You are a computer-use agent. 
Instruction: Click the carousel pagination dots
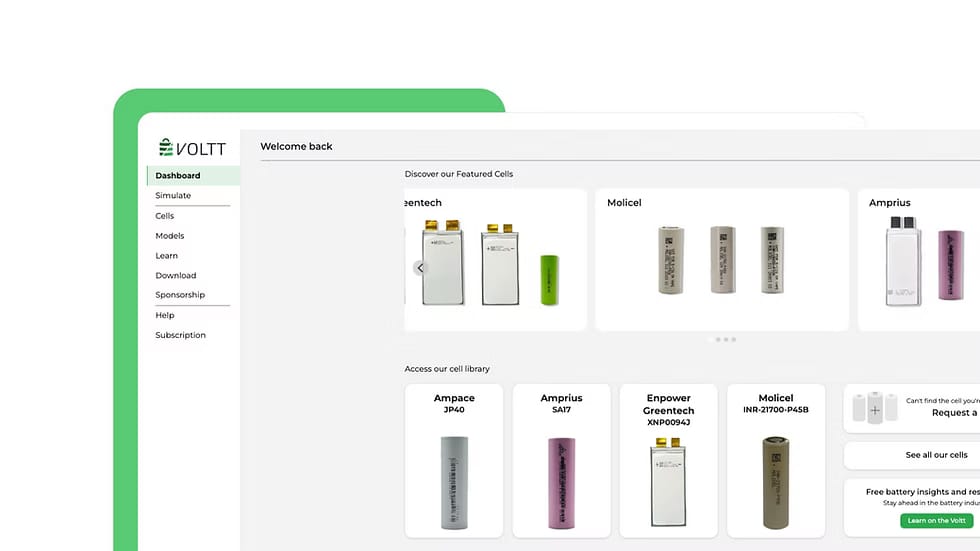[x=722, y=340]
